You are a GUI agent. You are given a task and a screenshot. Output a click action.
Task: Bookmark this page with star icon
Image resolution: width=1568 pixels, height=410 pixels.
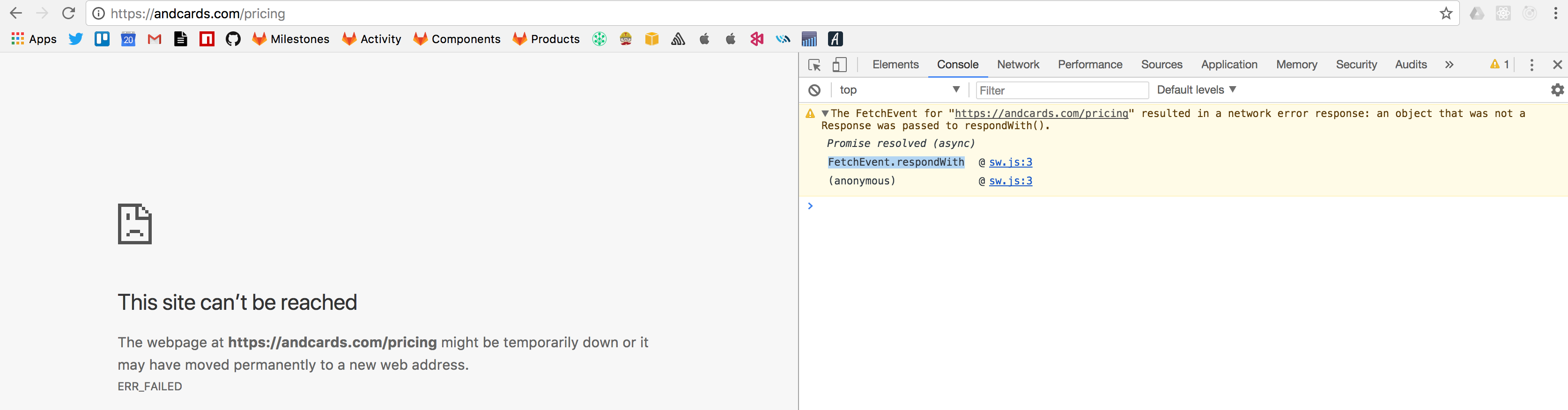[x=1446, y=14]
